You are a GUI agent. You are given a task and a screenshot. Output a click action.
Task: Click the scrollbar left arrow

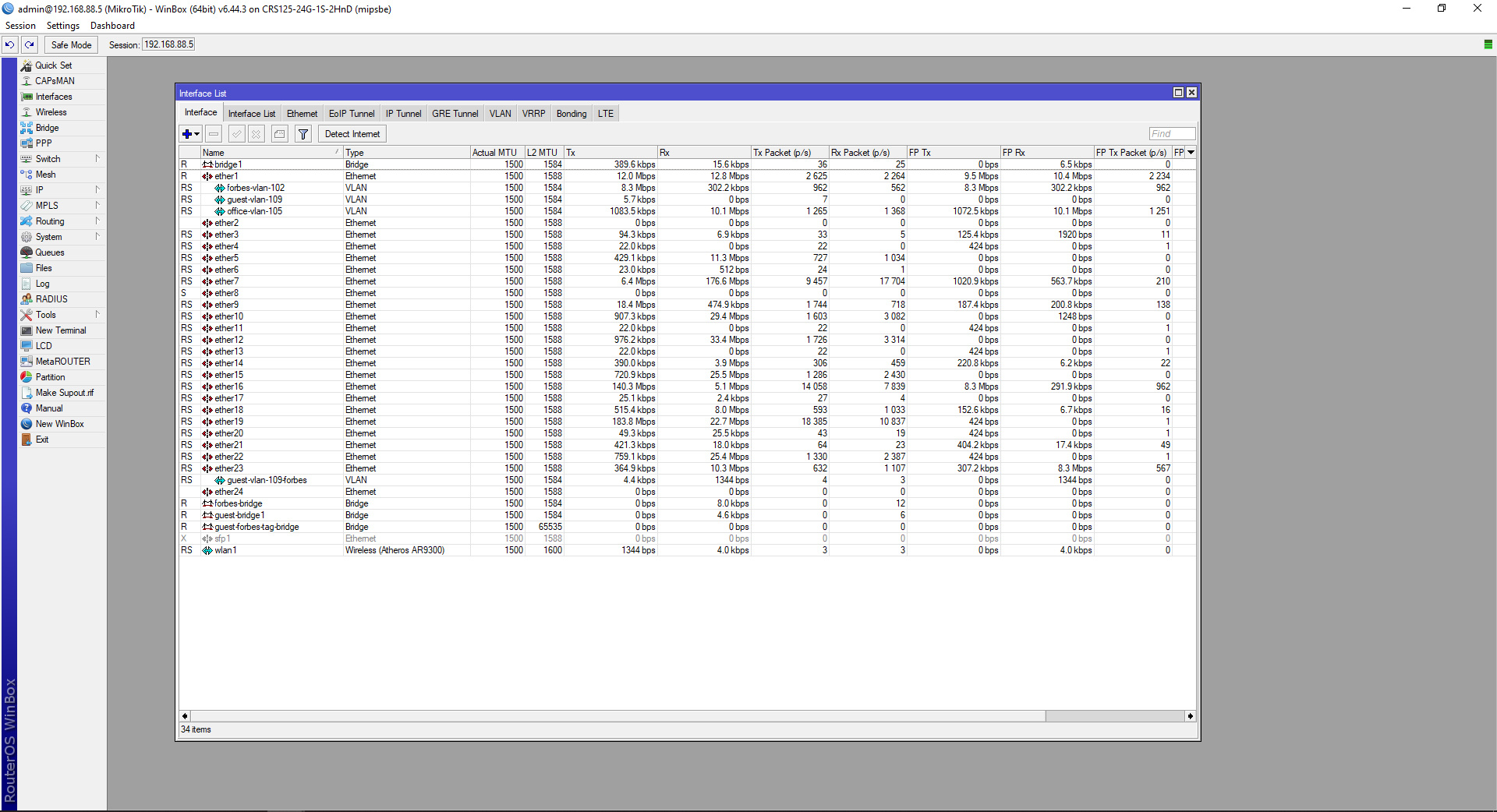pos(185,716)
